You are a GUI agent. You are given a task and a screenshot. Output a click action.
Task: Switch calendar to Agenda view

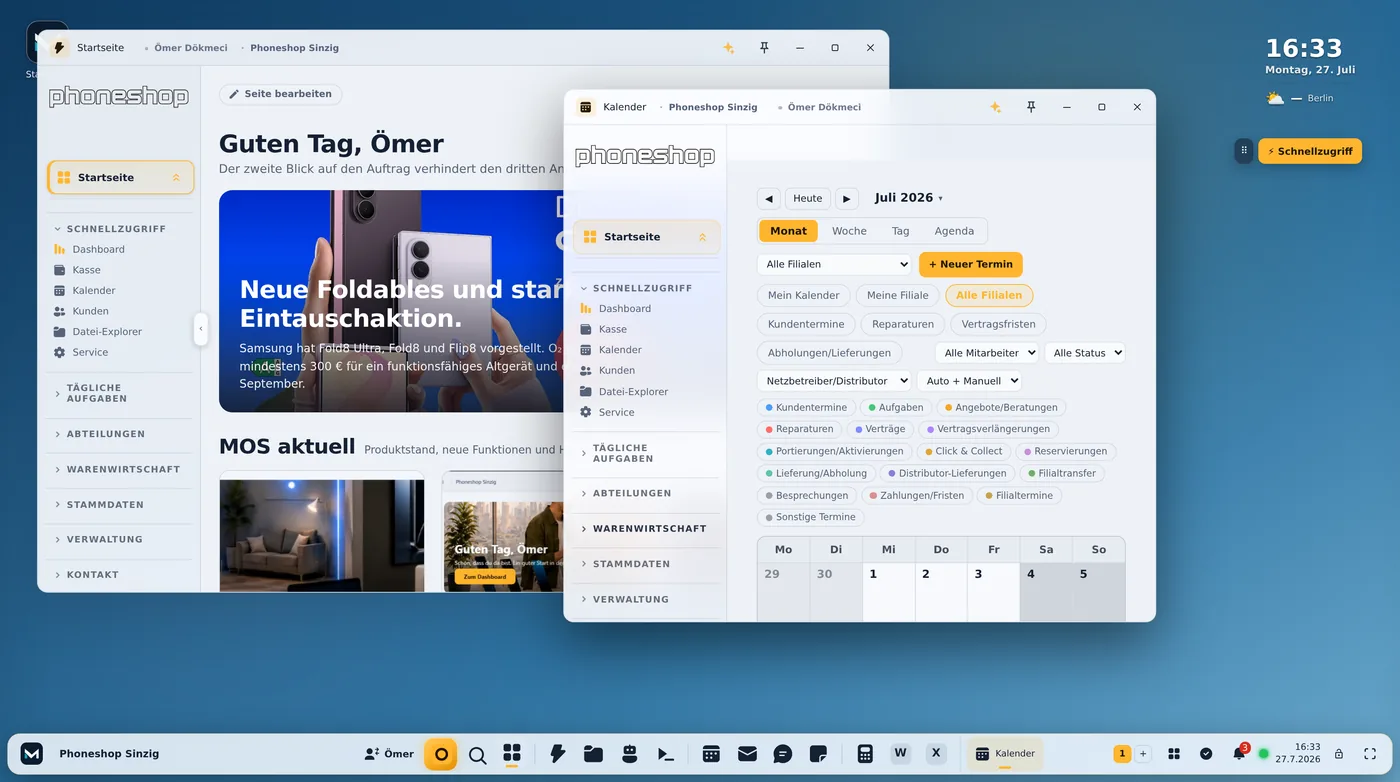coord(954,231)
